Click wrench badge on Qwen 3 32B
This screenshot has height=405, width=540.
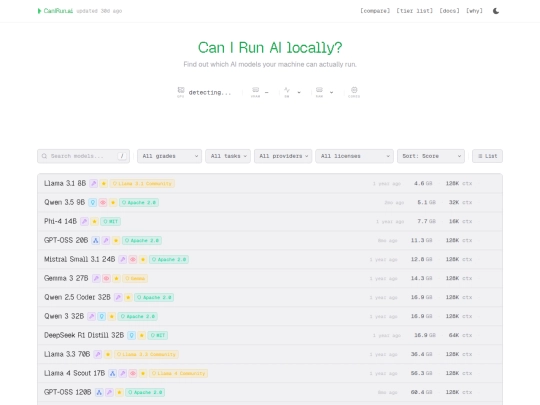tap(91, 316)
